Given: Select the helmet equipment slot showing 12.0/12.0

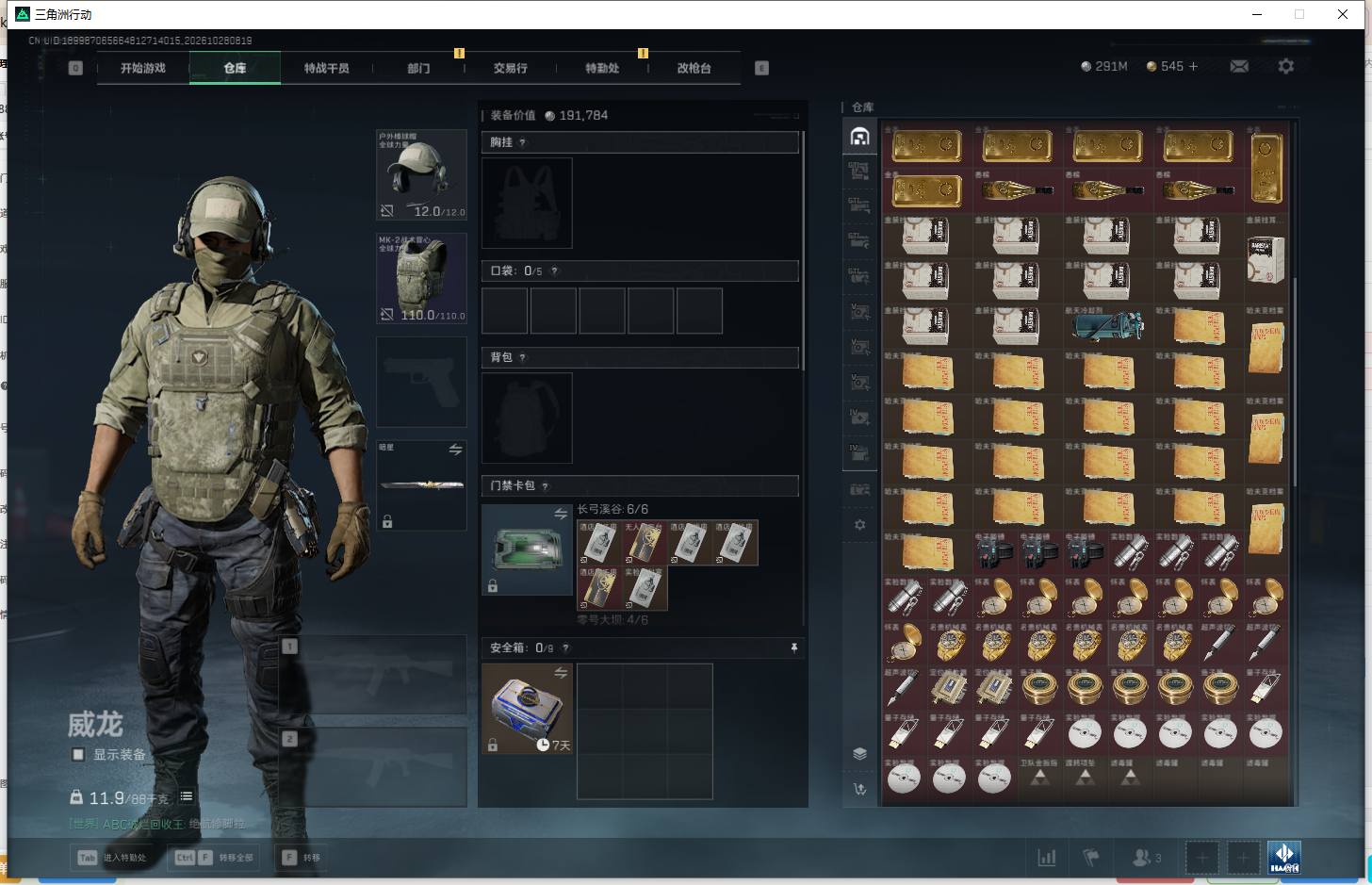Looking at the screenshot, I should point(421,174).
